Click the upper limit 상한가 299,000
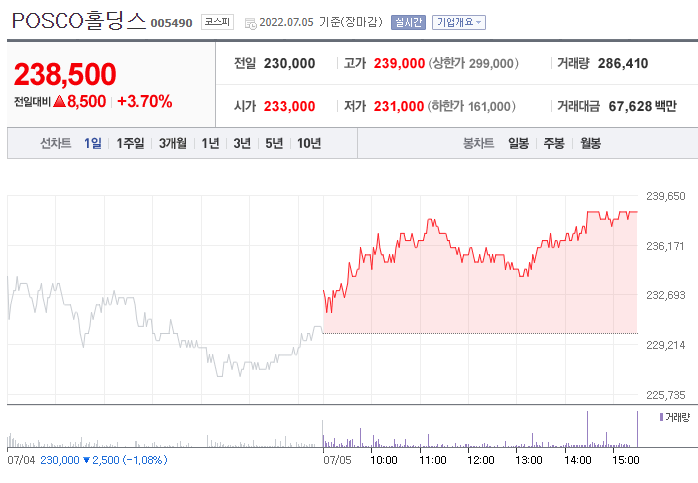The width and height of the screenshot is (698, 483). tap(474, 64)
